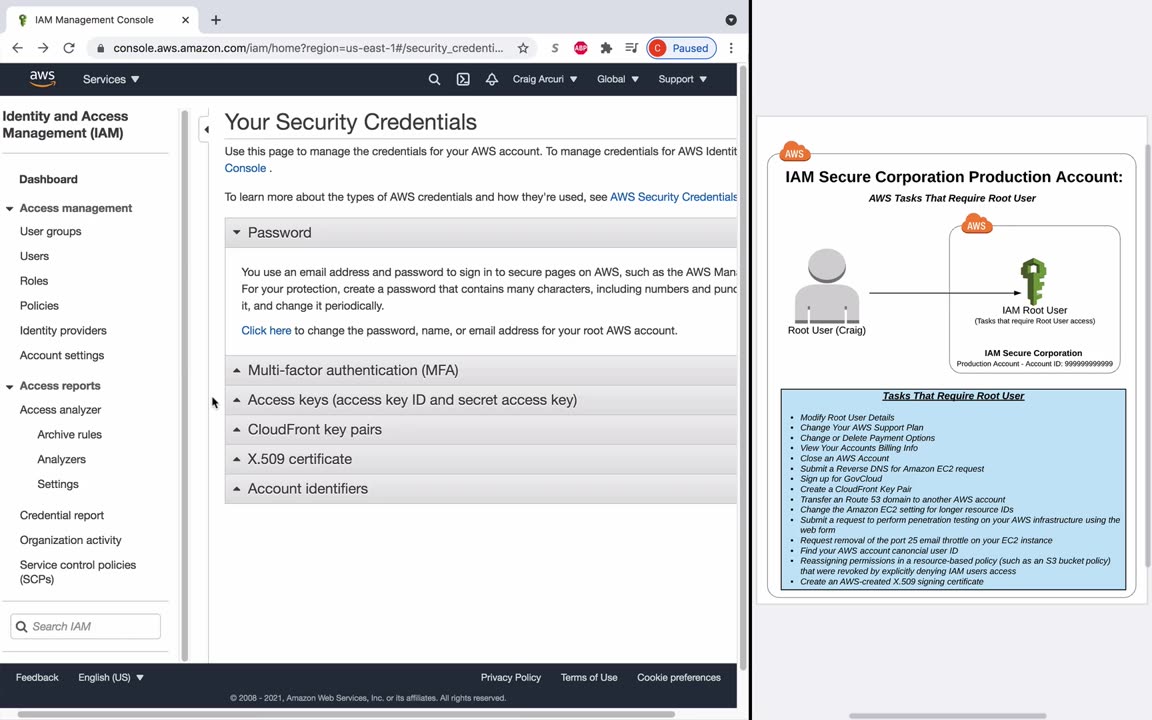The height and width of the screenshot is (720, 1152).
Task: Expand the Access keys section
Action: [480, 400]
